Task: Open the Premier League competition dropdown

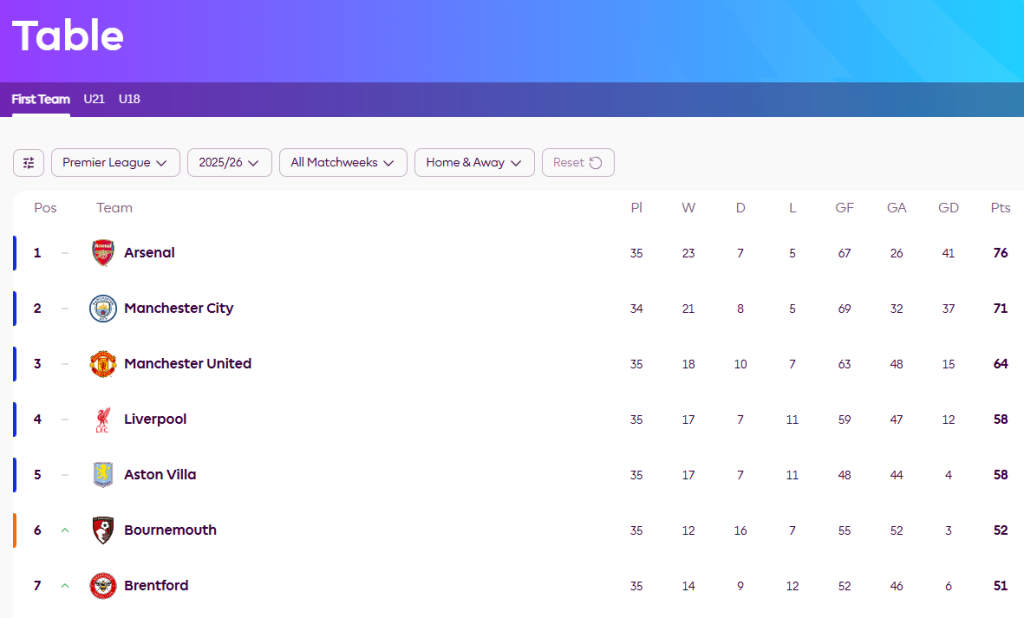Action: tap(116, 163)
